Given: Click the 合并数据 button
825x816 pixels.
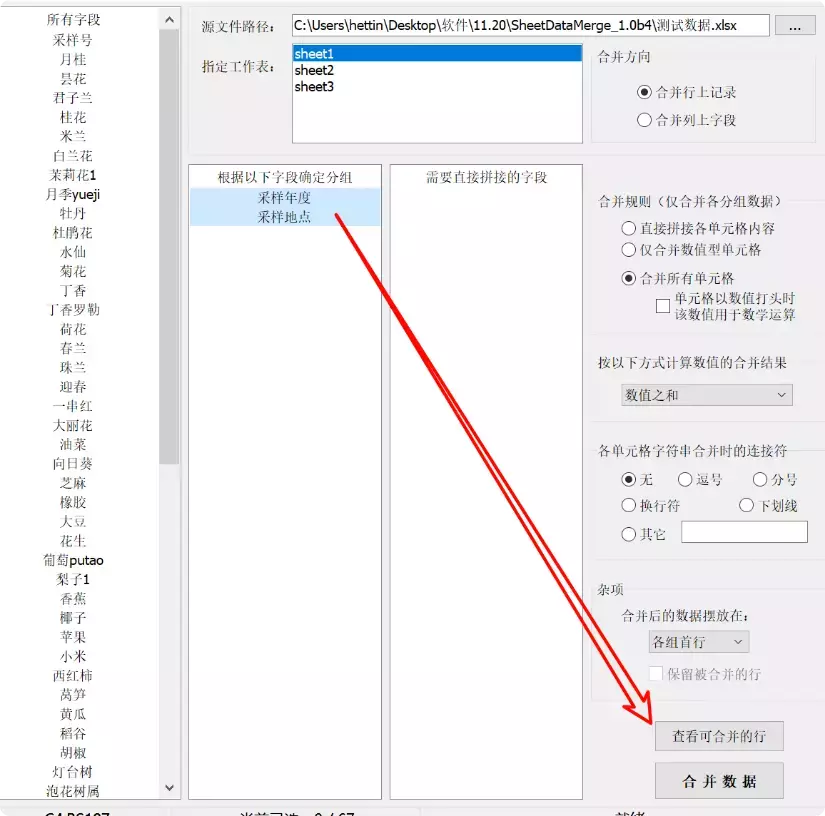Looking at the screenshot, I should tap(719, 779).
